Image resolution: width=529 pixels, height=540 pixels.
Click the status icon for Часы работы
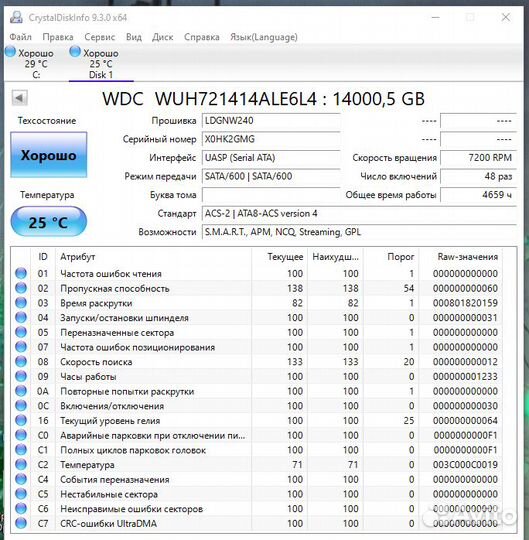pos(21,376)
